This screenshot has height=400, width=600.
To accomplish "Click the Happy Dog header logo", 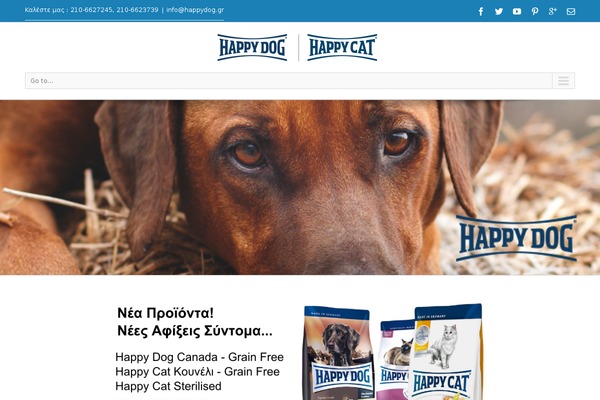I will pos(252,47).
